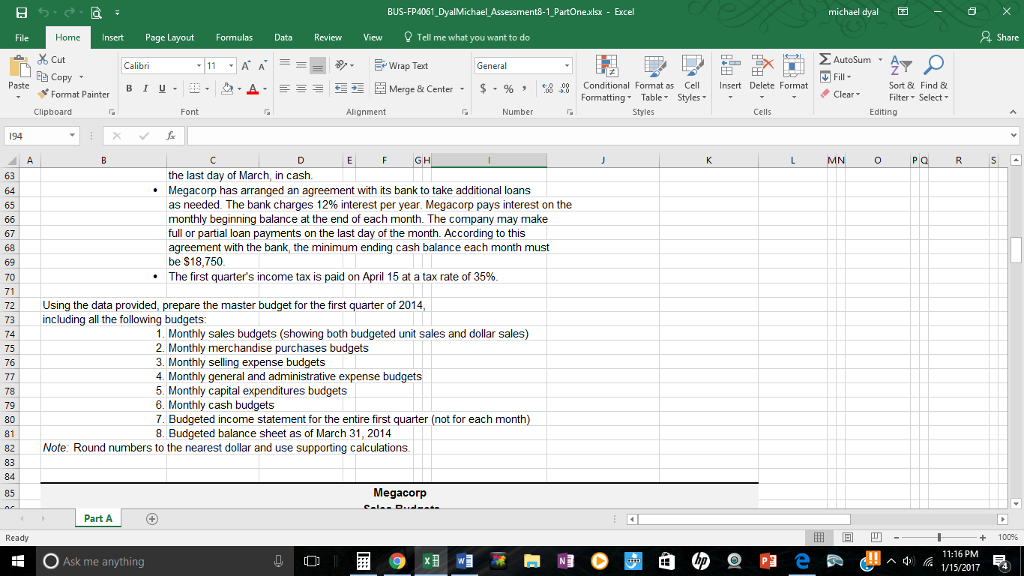Open the Formulas ribbon tab
1024x576 pixels.
click(233, 37)
